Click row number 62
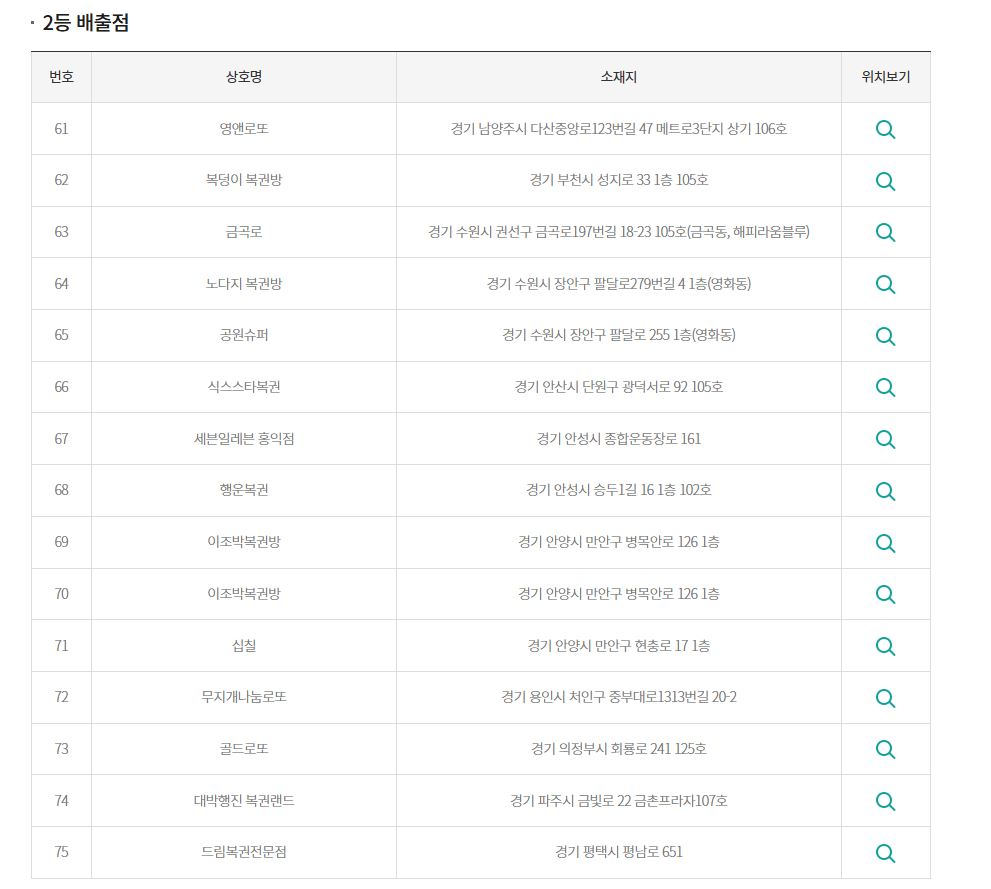Screen dimensions: 991x889 (x=61, y=180)
